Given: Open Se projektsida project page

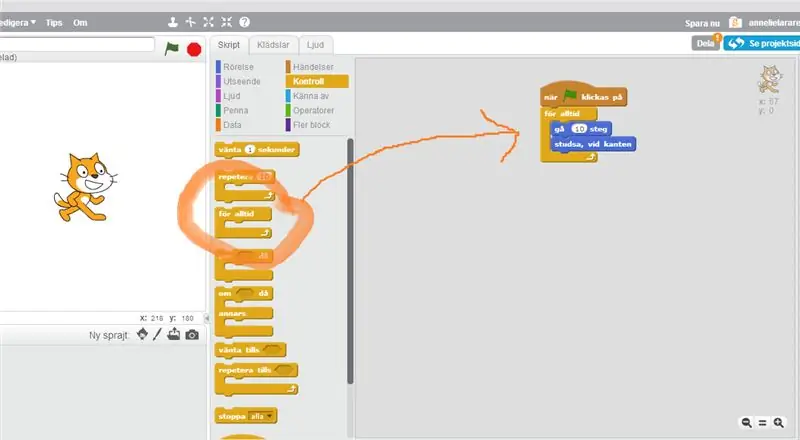Looking at the screenshot, I should (x=762, y=43).
